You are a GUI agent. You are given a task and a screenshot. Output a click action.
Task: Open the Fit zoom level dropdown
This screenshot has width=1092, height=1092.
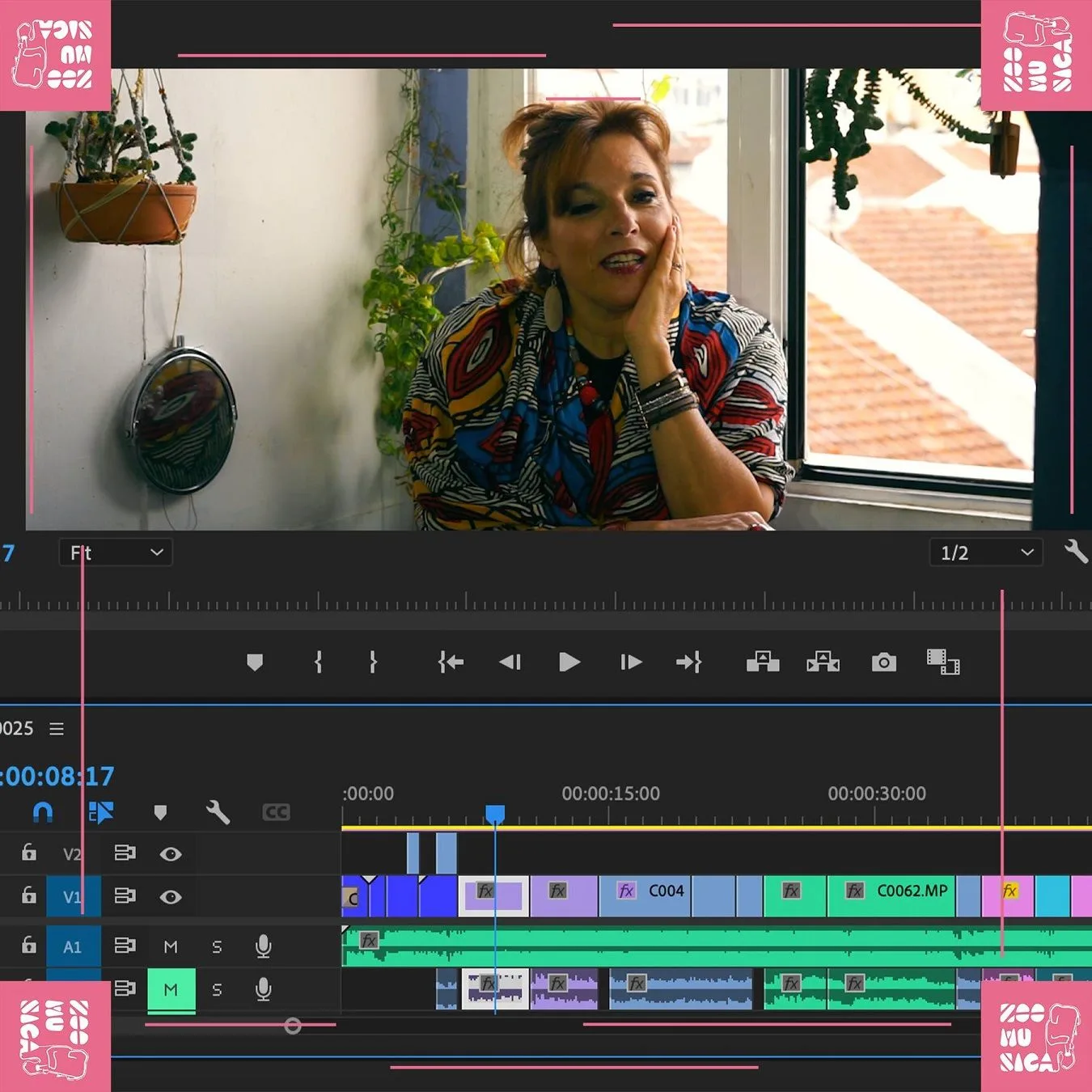pos(116,552)
